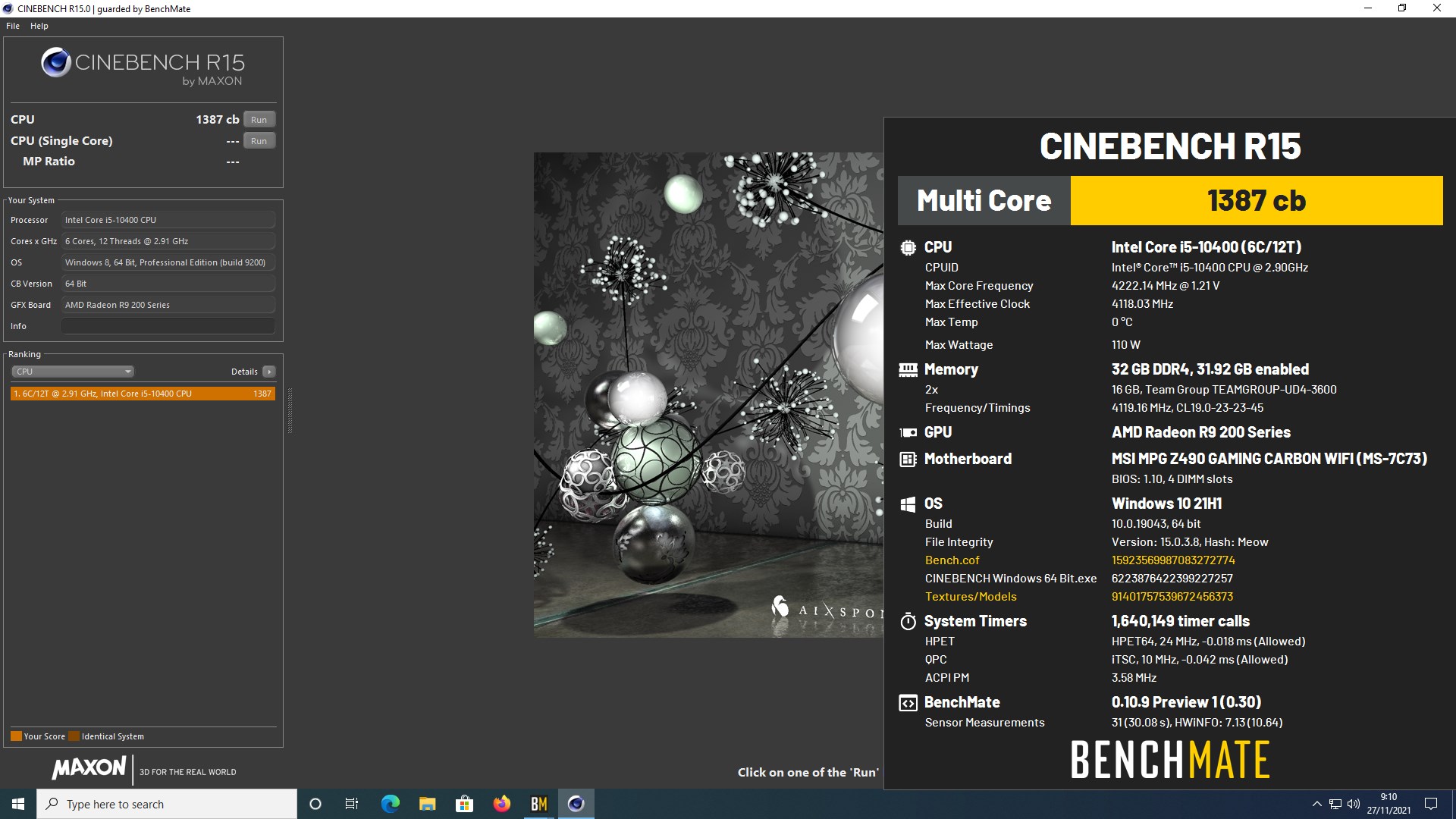Click the 1387 cb multi core score
This screenshot has height=819, width=1456.
(1257, 201)
